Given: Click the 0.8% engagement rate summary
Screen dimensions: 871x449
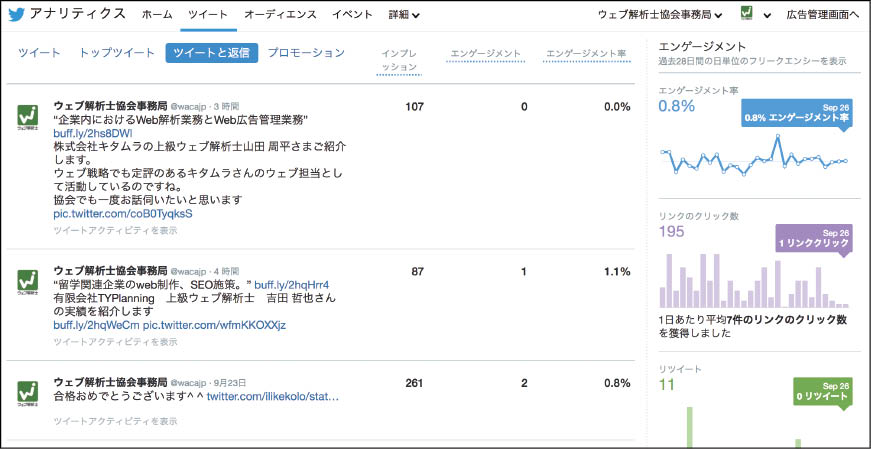Looking at the screenshot, I should pyautogui.click(x=676, y=106).
